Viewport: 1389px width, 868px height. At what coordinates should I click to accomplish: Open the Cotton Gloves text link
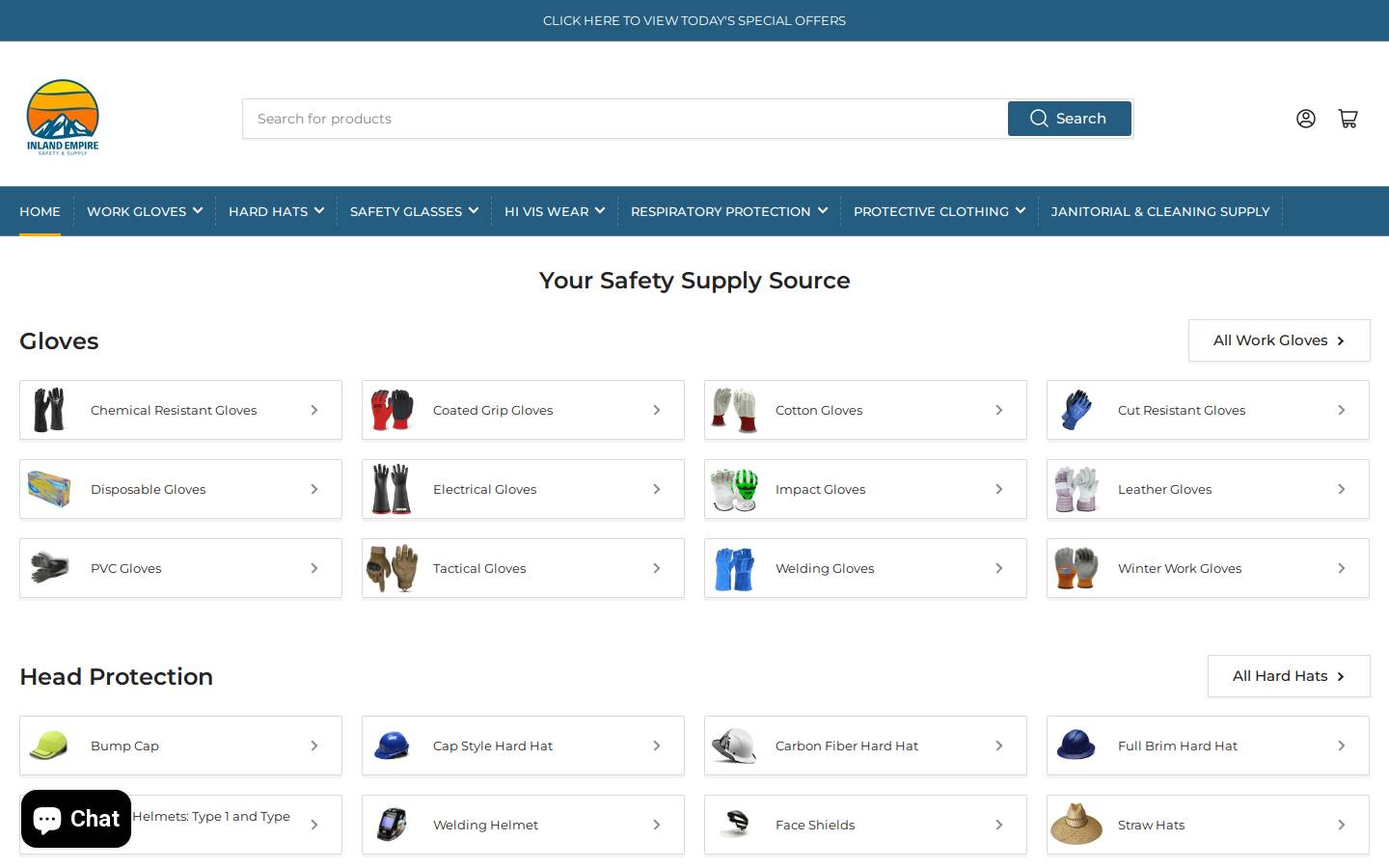click(x=819, y=410)
